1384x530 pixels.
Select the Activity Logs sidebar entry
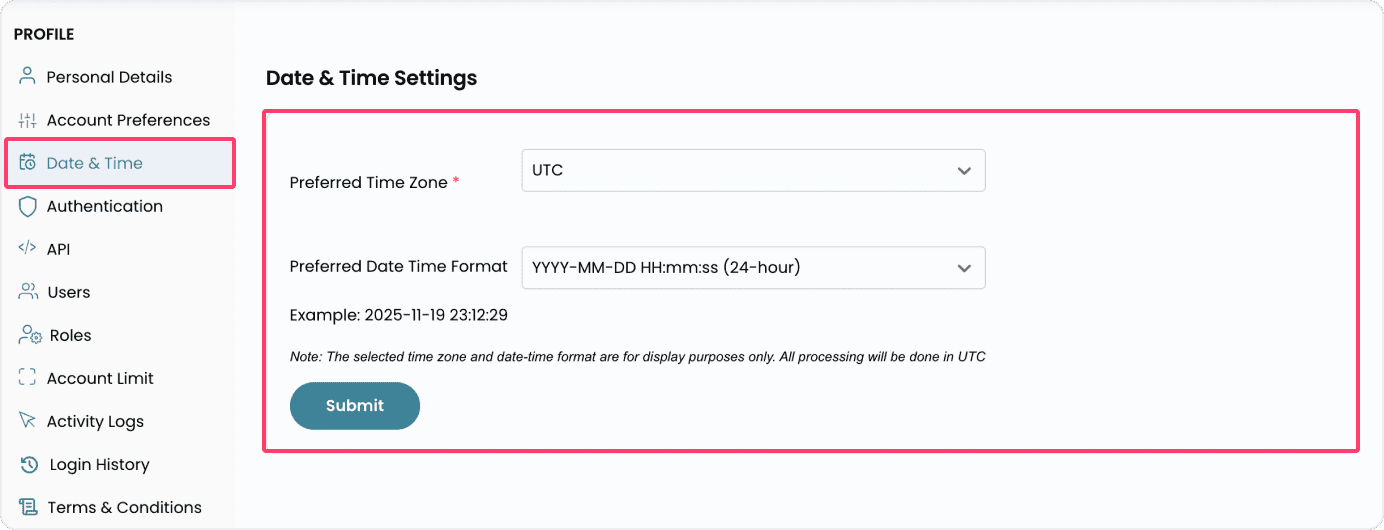pos(95,421)
